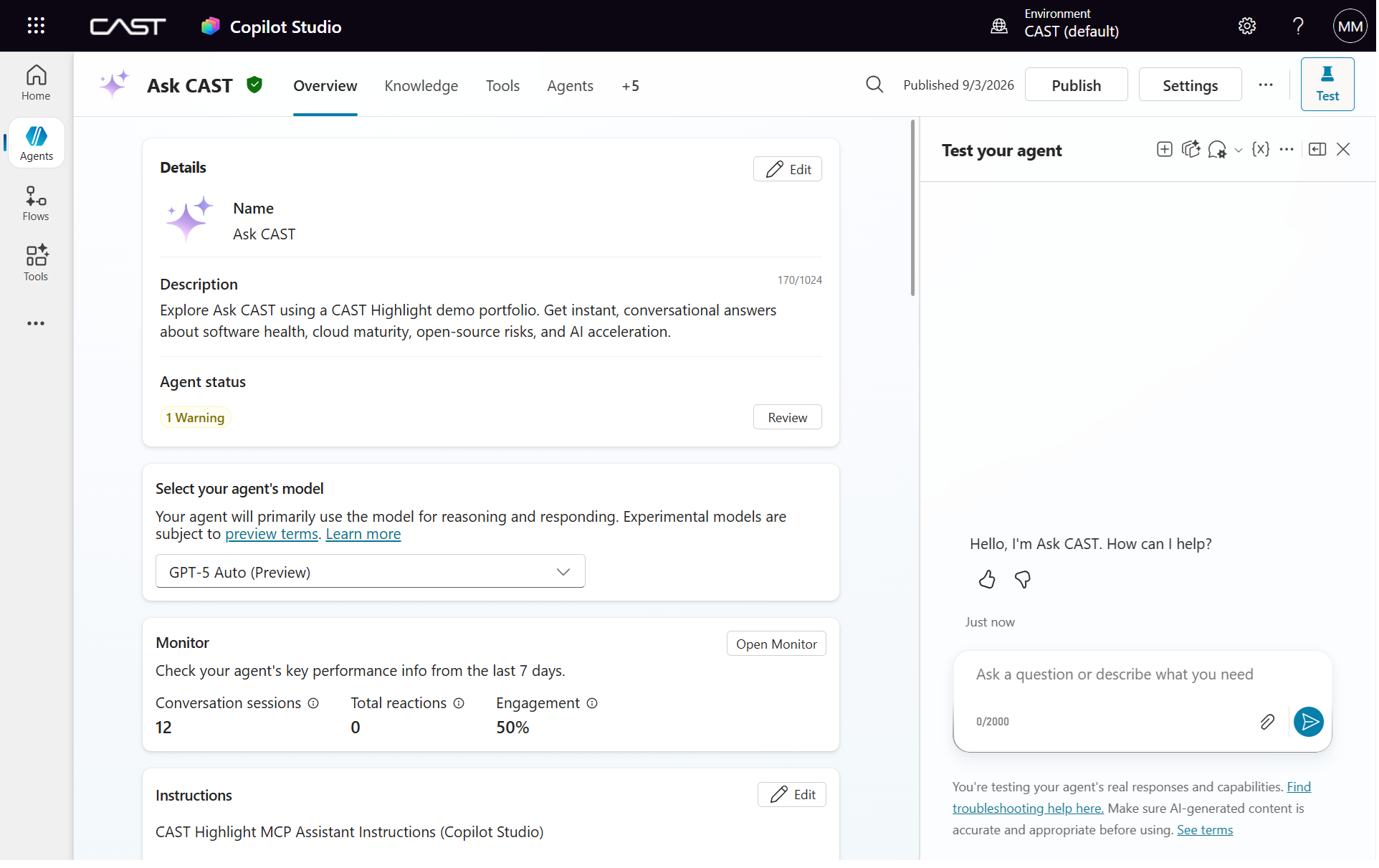
Task: Give thumbs up to greeting message
Action: [987, 579]
